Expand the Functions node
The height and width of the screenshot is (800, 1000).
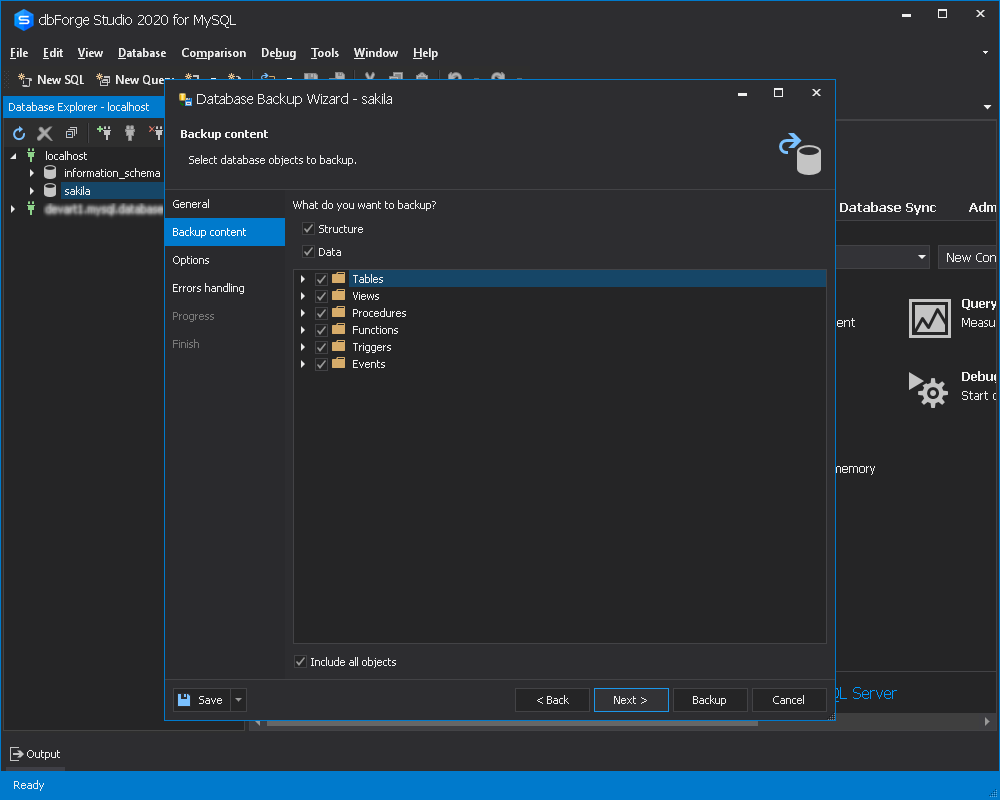tap(303, 330)
